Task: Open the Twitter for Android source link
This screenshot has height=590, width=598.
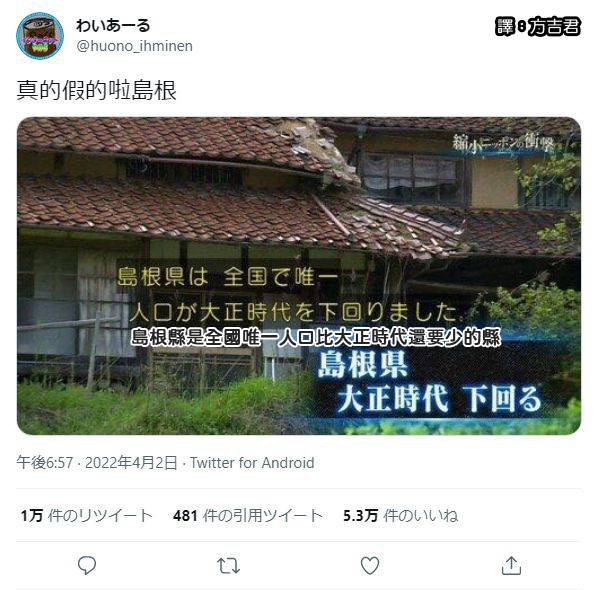Action: pos(252,463)
